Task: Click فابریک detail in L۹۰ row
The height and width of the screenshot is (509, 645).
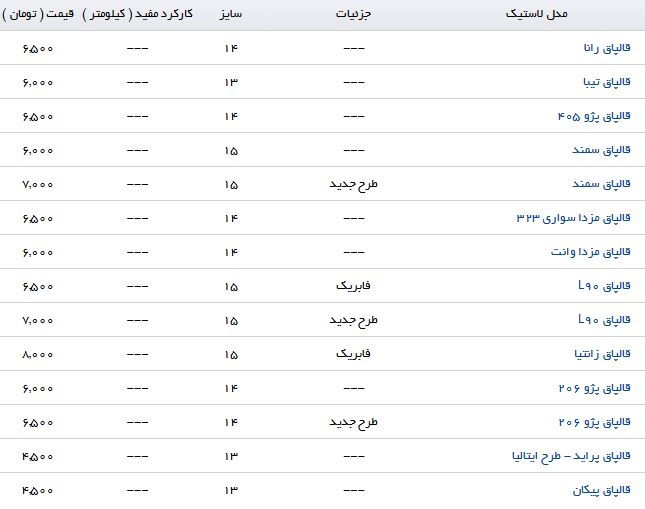Action: pyautogui.click(x=353, y=286)
